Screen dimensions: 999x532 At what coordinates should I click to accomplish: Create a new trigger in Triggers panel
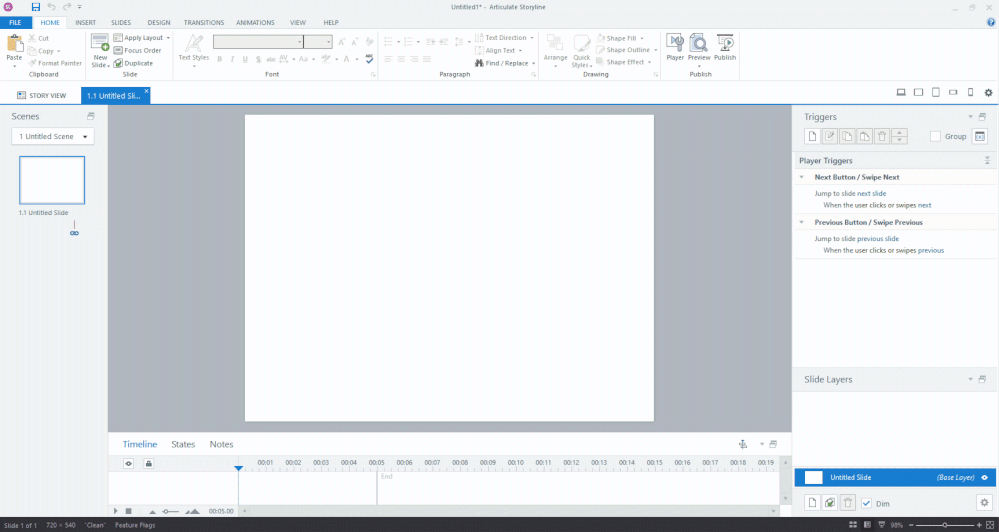pos(813,136)
